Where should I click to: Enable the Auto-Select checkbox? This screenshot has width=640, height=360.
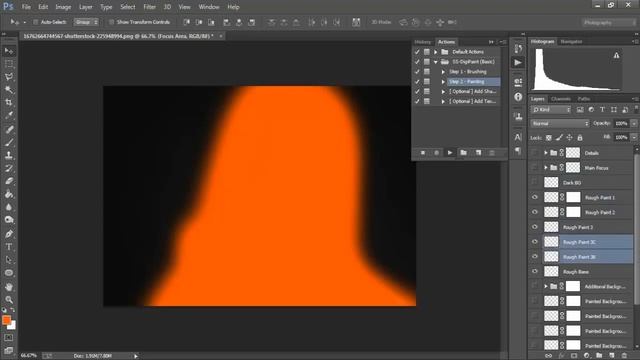click(x=36, y=22)
